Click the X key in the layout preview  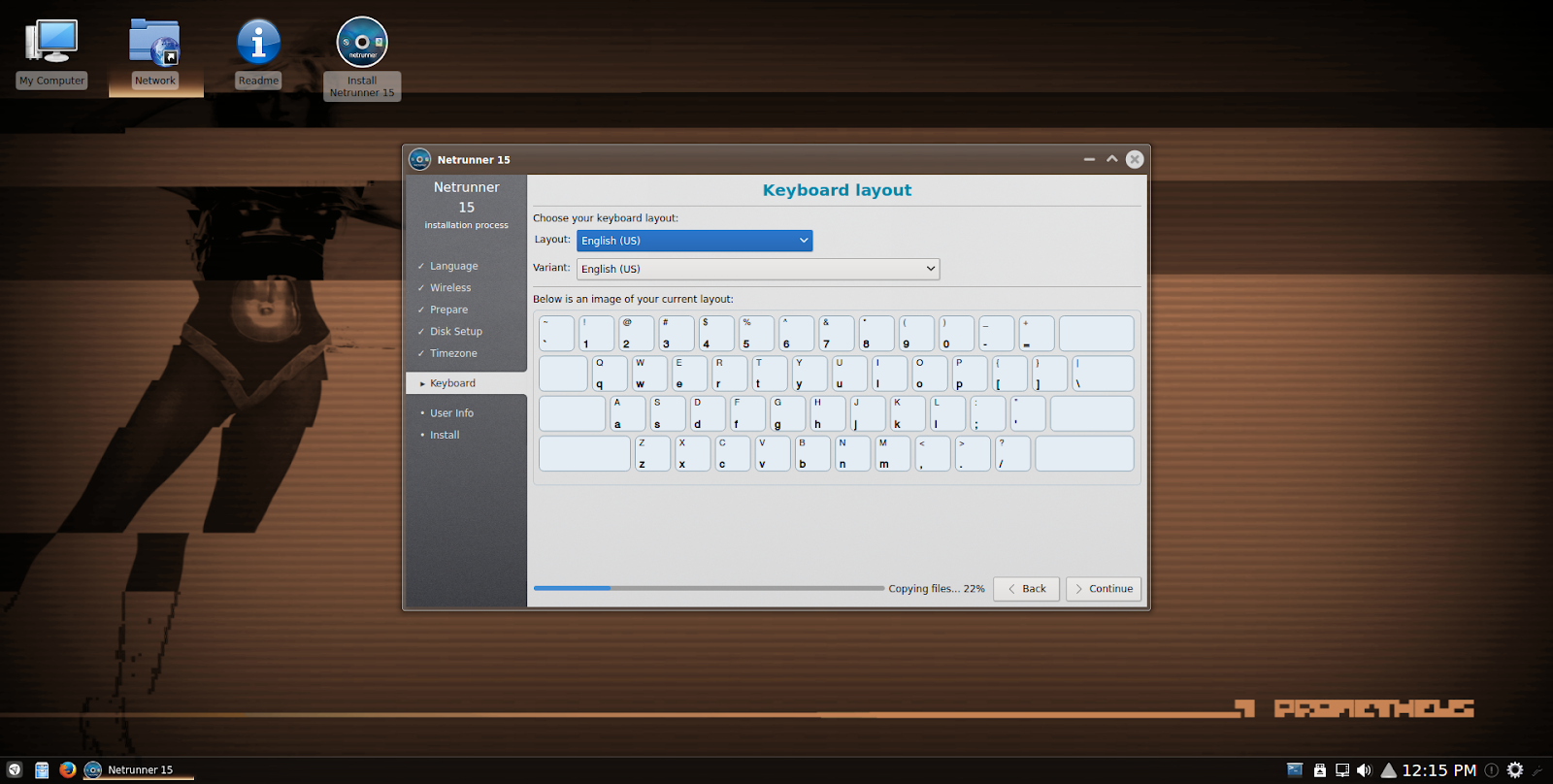[693, 453]
